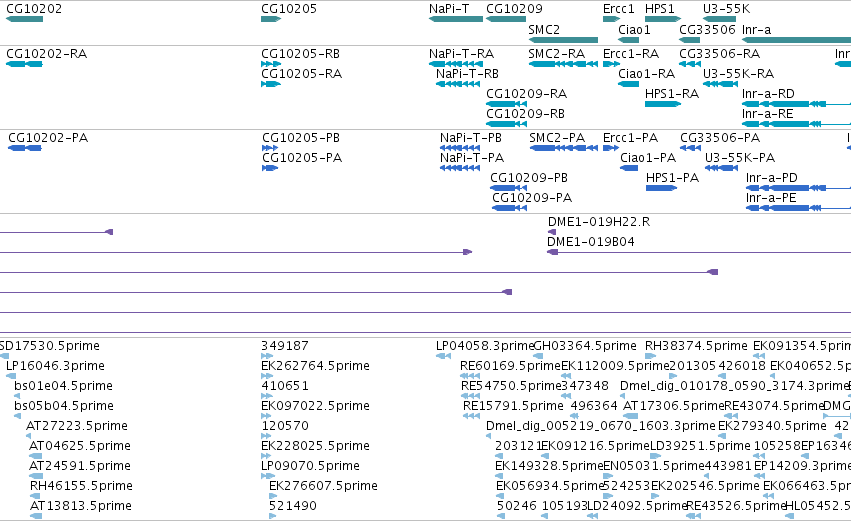Open EST EK097022.5prime
Image resolution: width=851 pixels, height=521 pixels.
click(315, 406)
